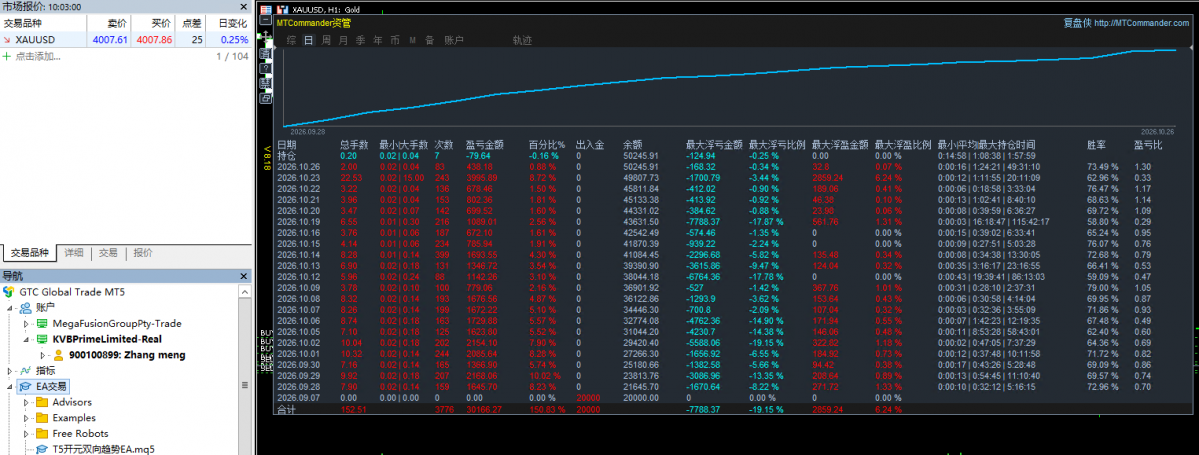Open the http://MTCommander.com link

pyautogui.click(x=1142, y=23)
